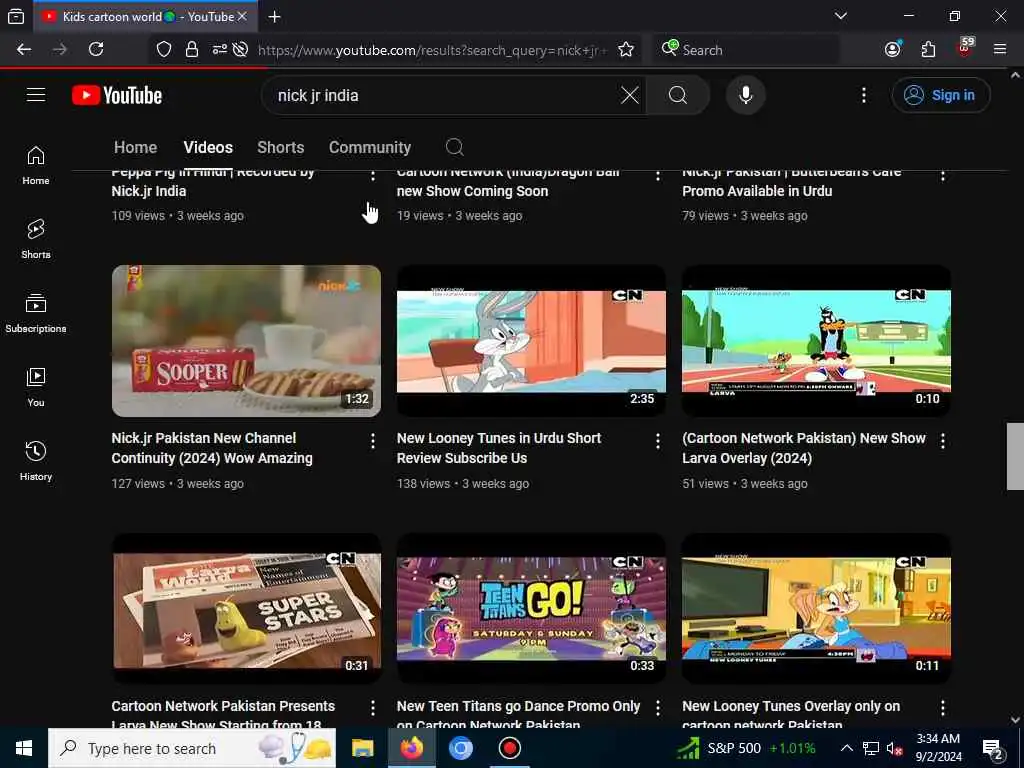The height and width of the screenshot is (768, 1024).
Task: Open the Community tab
Action: point(370,148)
